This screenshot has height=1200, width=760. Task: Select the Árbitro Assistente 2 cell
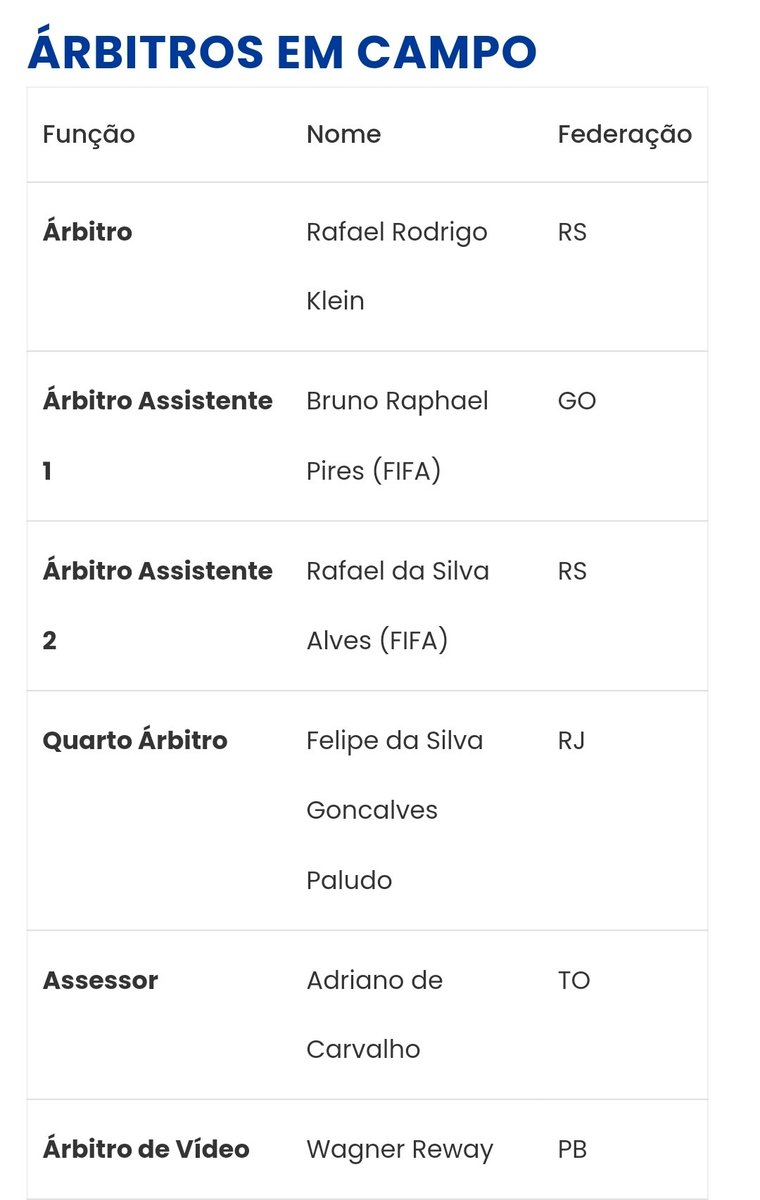[x=157, y=605]
